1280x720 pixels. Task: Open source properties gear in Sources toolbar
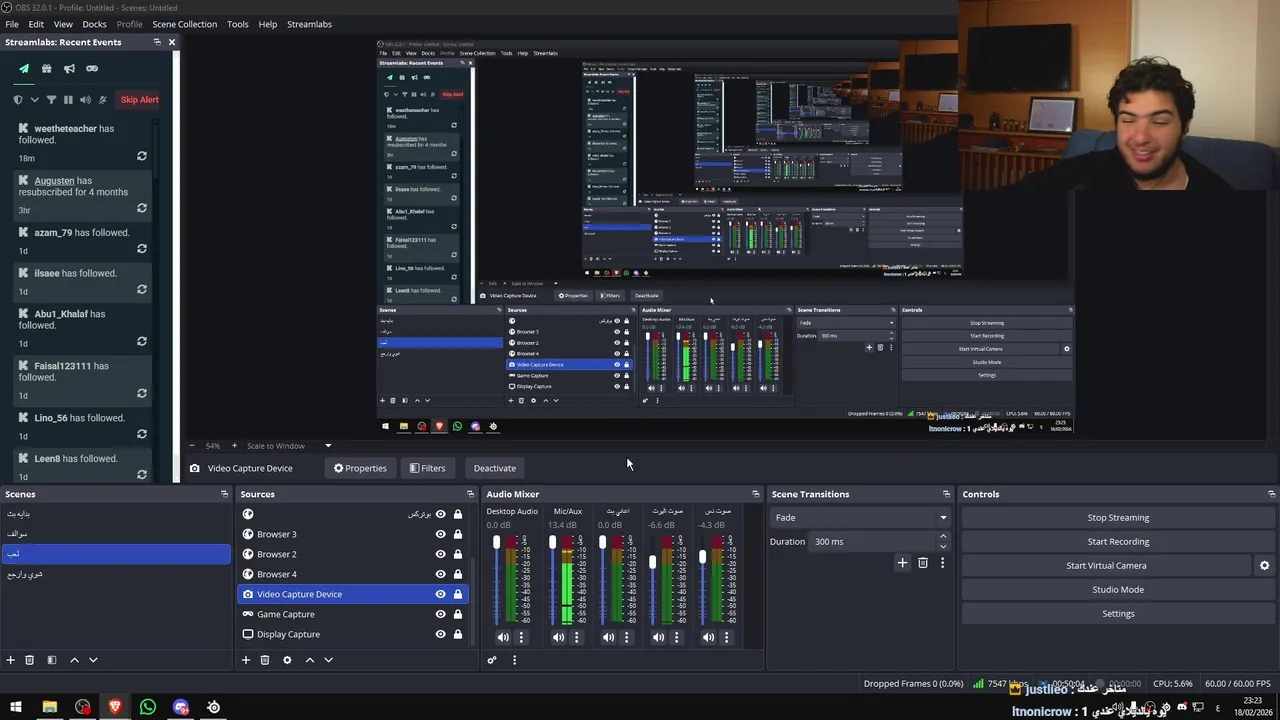coord(287,660)
